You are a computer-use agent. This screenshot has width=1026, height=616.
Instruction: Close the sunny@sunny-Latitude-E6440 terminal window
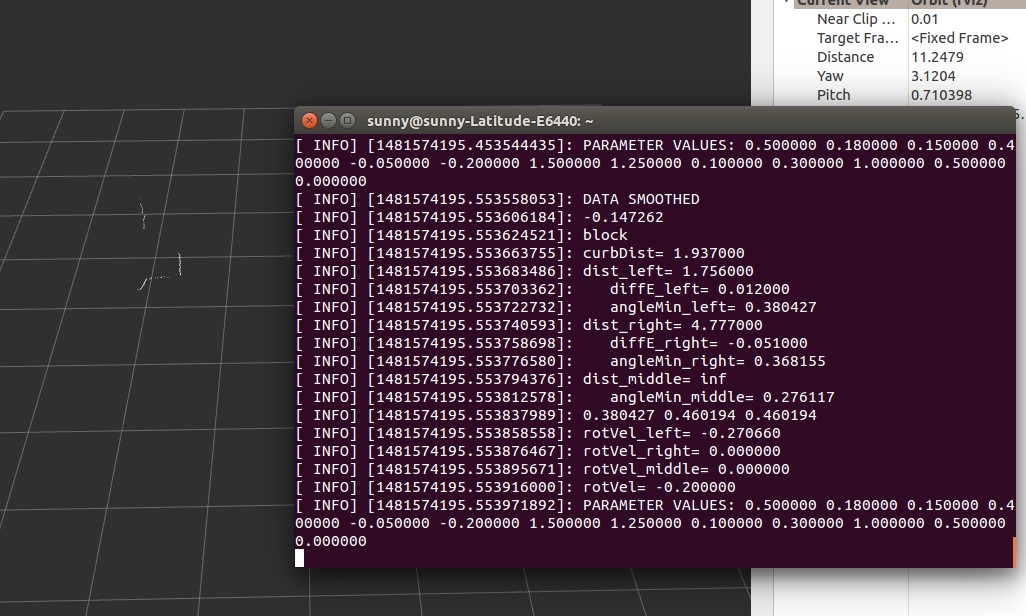click(x=310, y=120)
